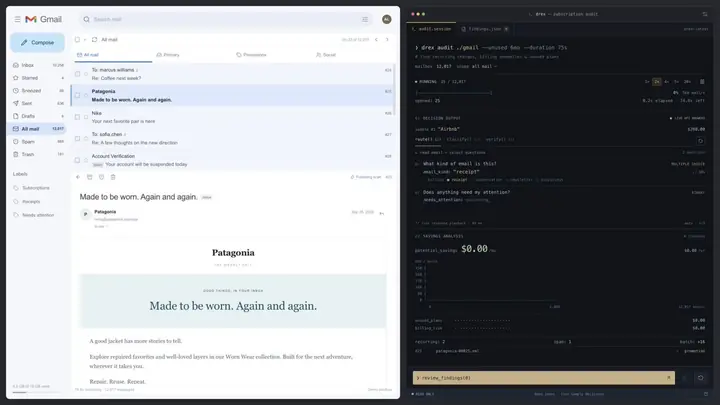
Task: Open the audit.session tab in drex
Action: (x=432, y=29)
